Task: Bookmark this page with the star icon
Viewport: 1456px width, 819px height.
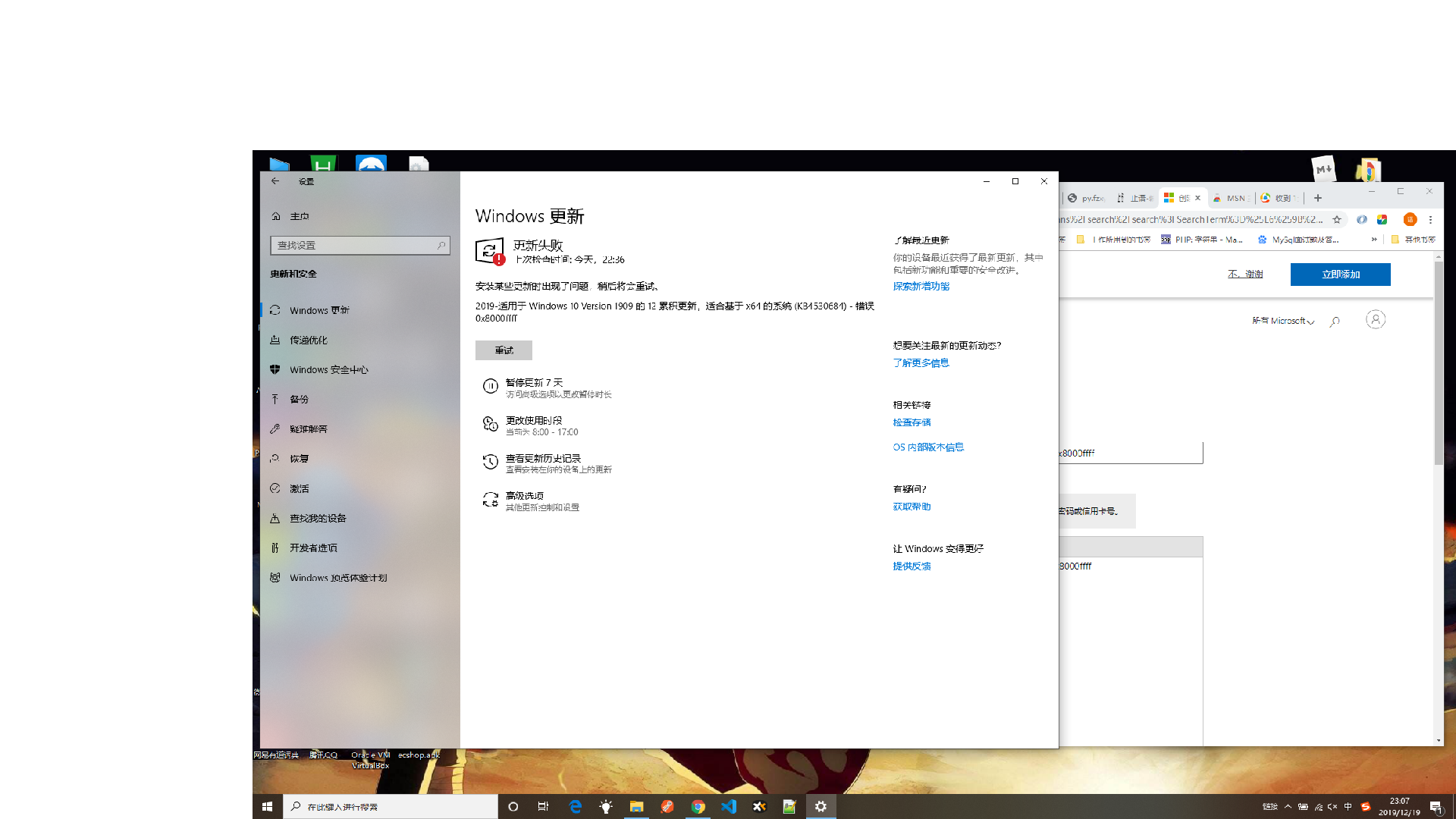Action: [1337, 219]
